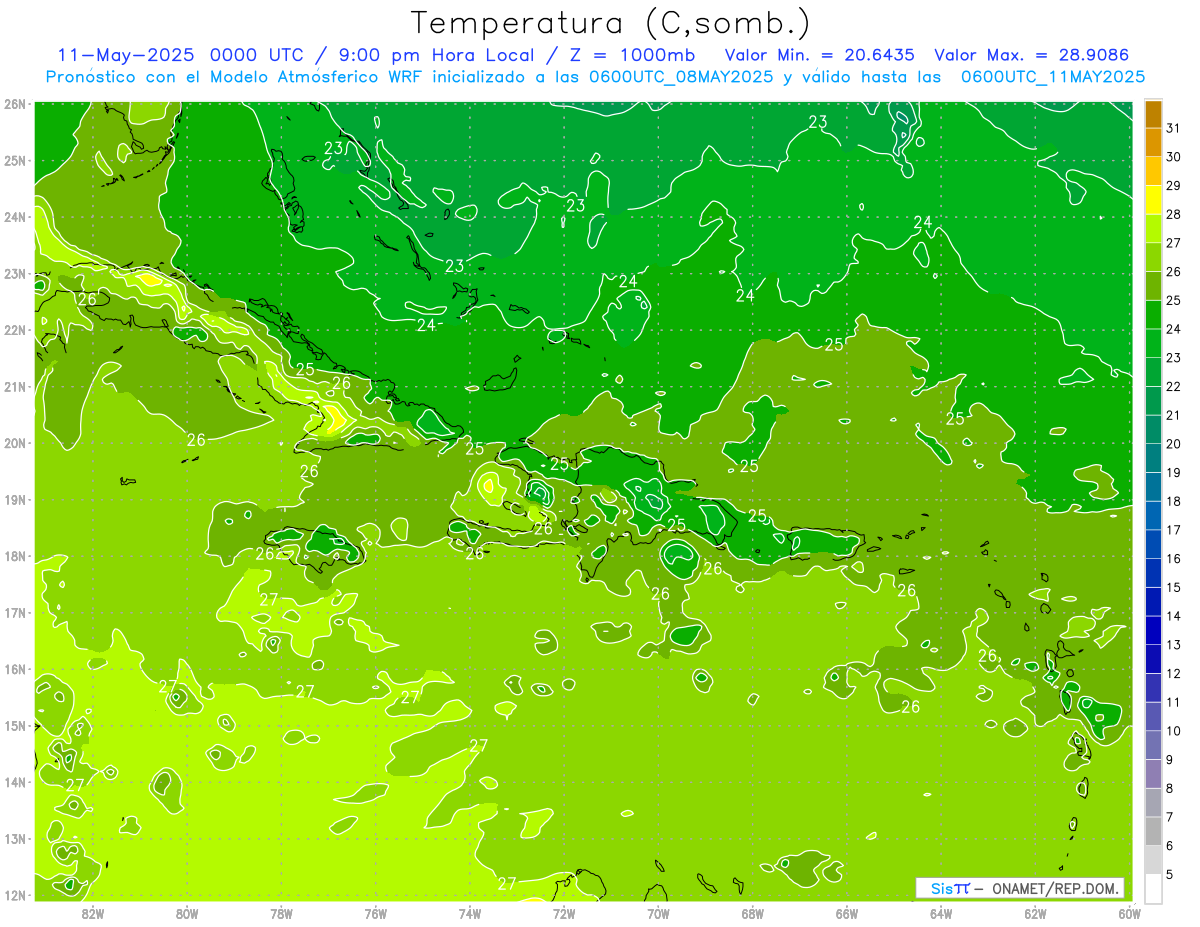Click the "25N" latitude axis label
The height and width of the screenshot is (927, 1200).
coord(15,160)
